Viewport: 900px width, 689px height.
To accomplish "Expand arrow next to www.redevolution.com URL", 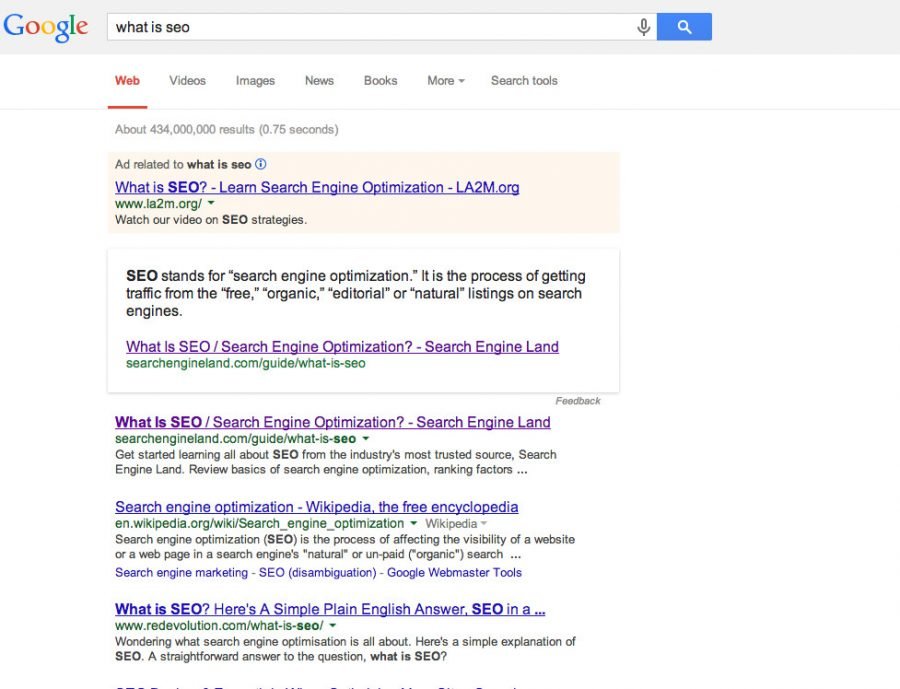I will (332, 625).
